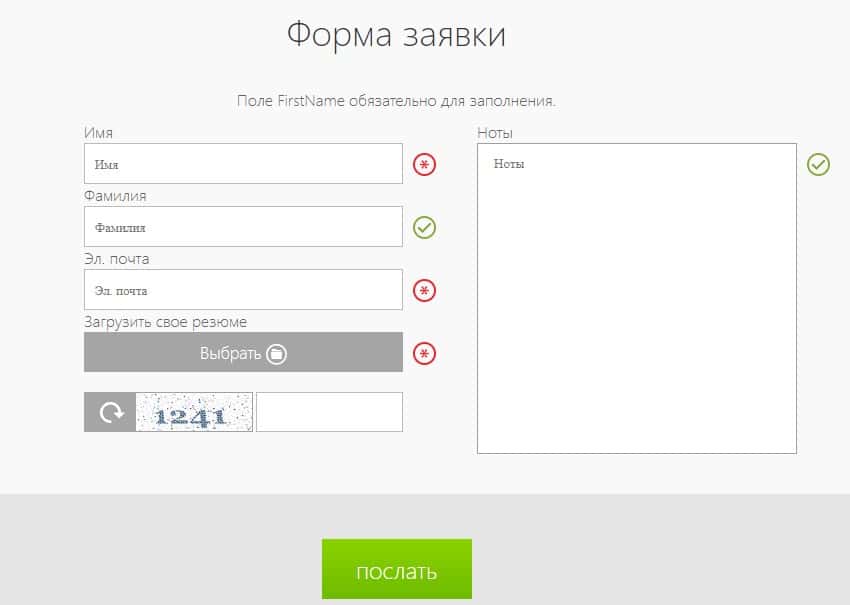Click the captcha image showing 1241

point(194,412)
